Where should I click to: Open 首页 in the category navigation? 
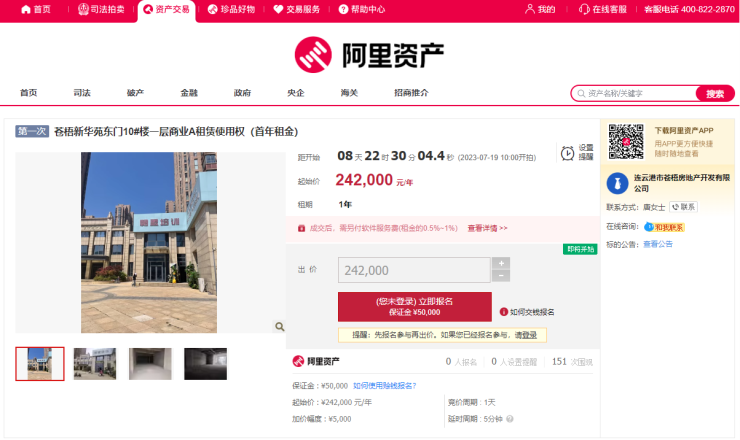pos(28,93)
